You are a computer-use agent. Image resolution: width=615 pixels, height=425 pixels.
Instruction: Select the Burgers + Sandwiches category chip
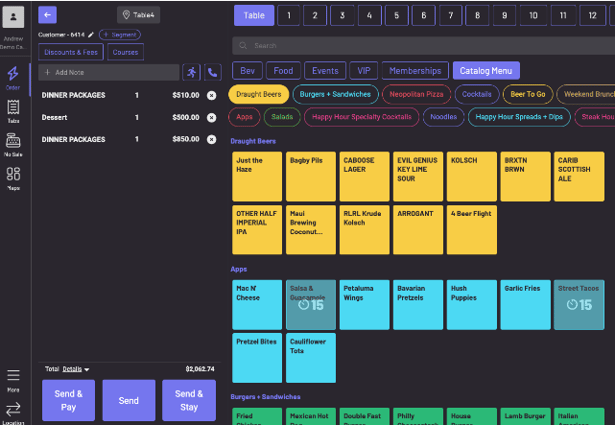pos(334,94)
